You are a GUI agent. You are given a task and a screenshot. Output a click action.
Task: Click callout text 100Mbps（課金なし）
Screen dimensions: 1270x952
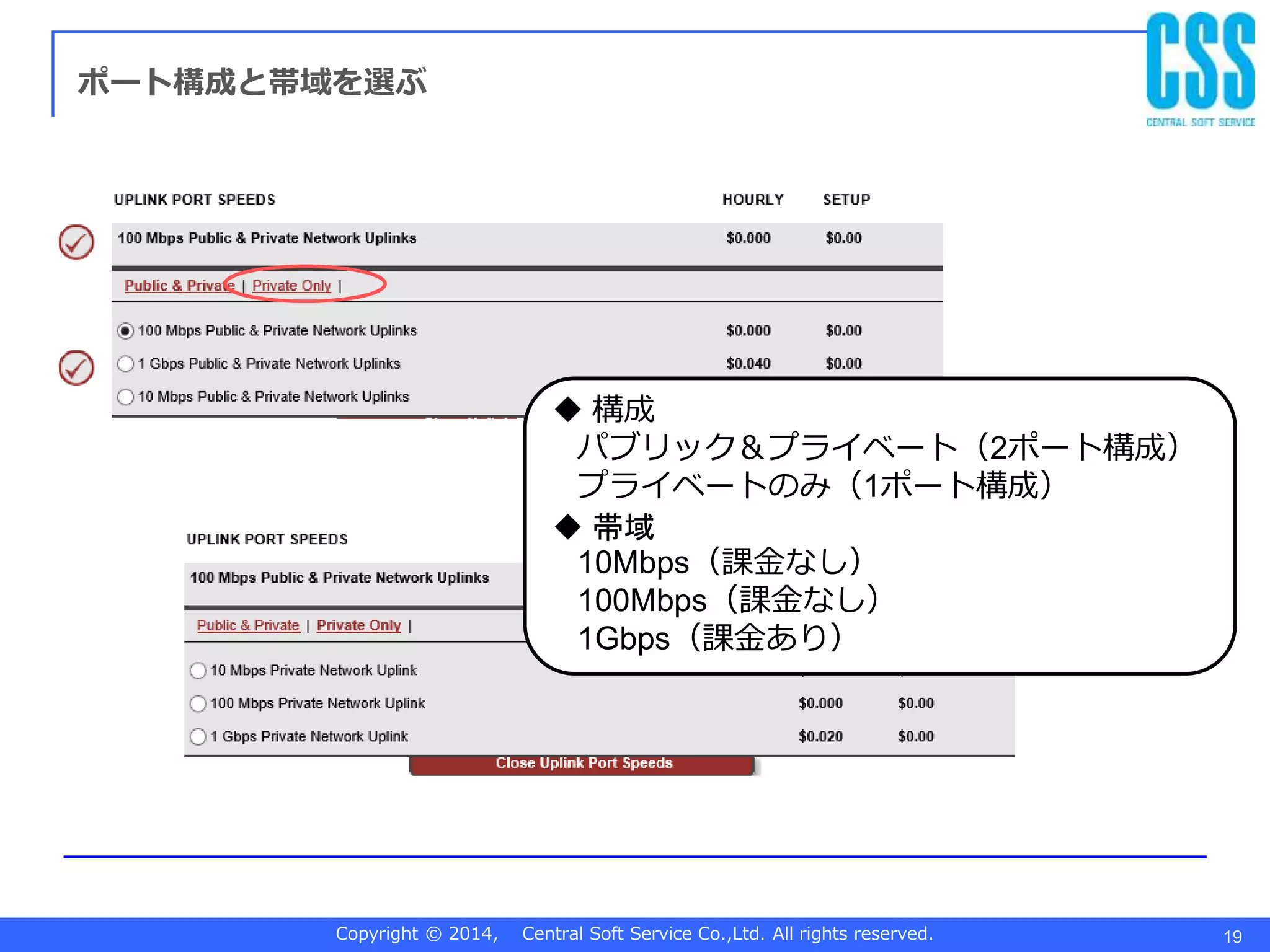[729, 599]
